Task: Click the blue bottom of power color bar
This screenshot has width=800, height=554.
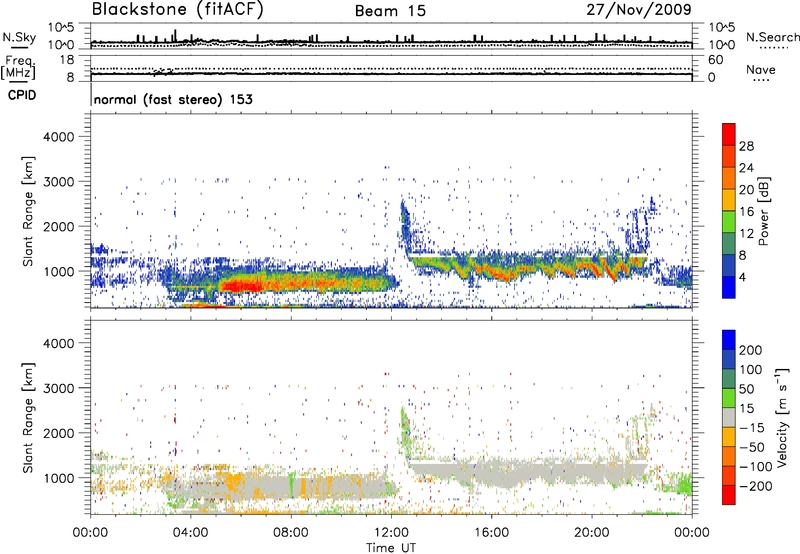Action: coord(729,287)
